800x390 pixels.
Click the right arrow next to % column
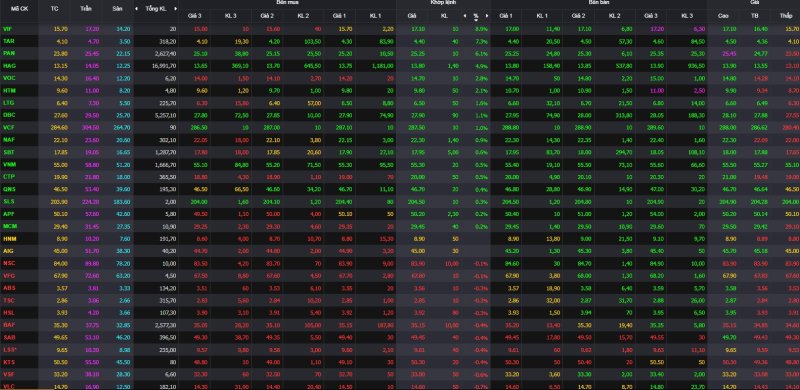coord(486,16)
